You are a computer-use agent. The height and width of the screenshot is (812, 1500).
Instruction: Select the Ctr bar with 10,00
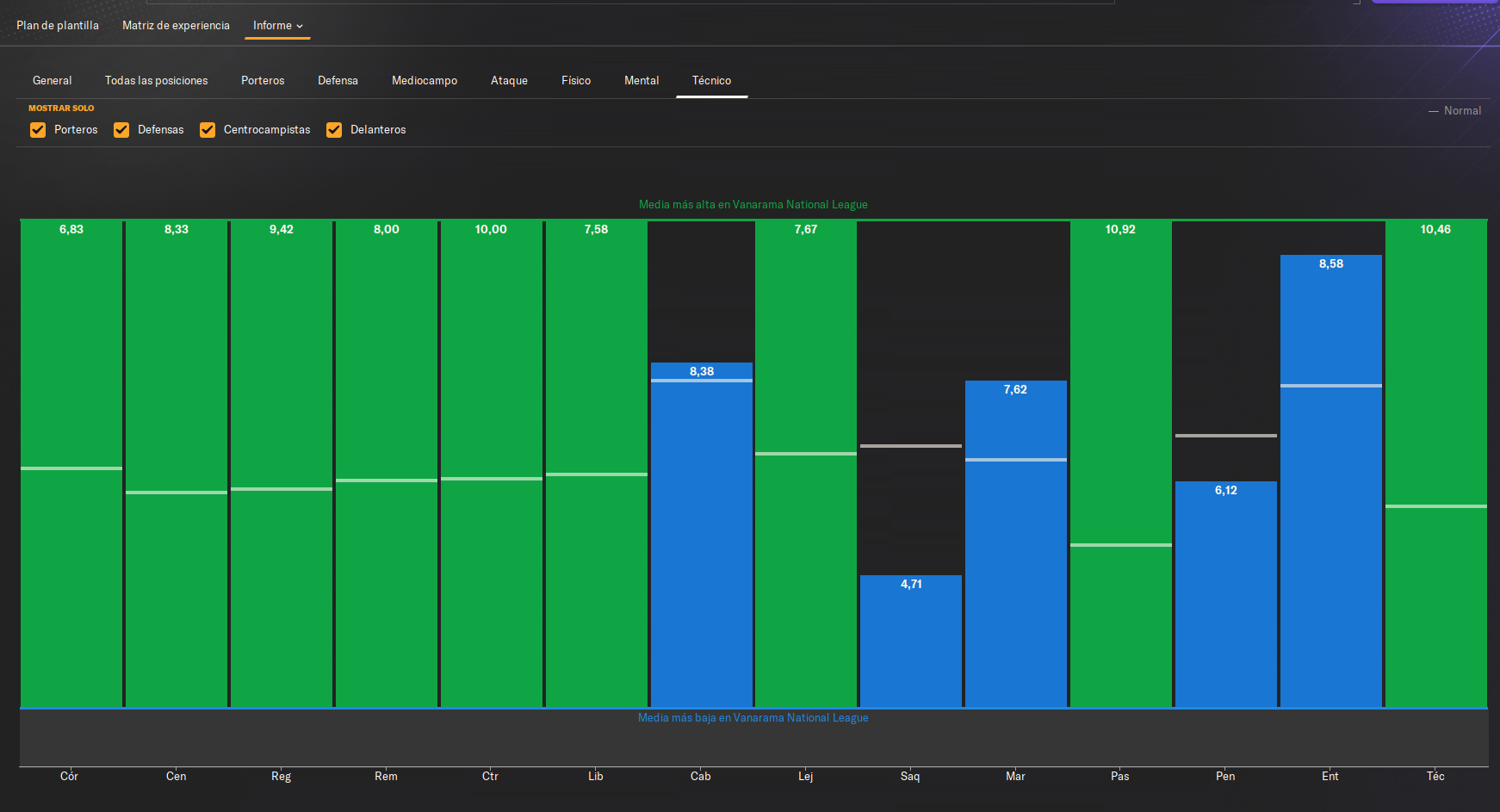(492, 464)
